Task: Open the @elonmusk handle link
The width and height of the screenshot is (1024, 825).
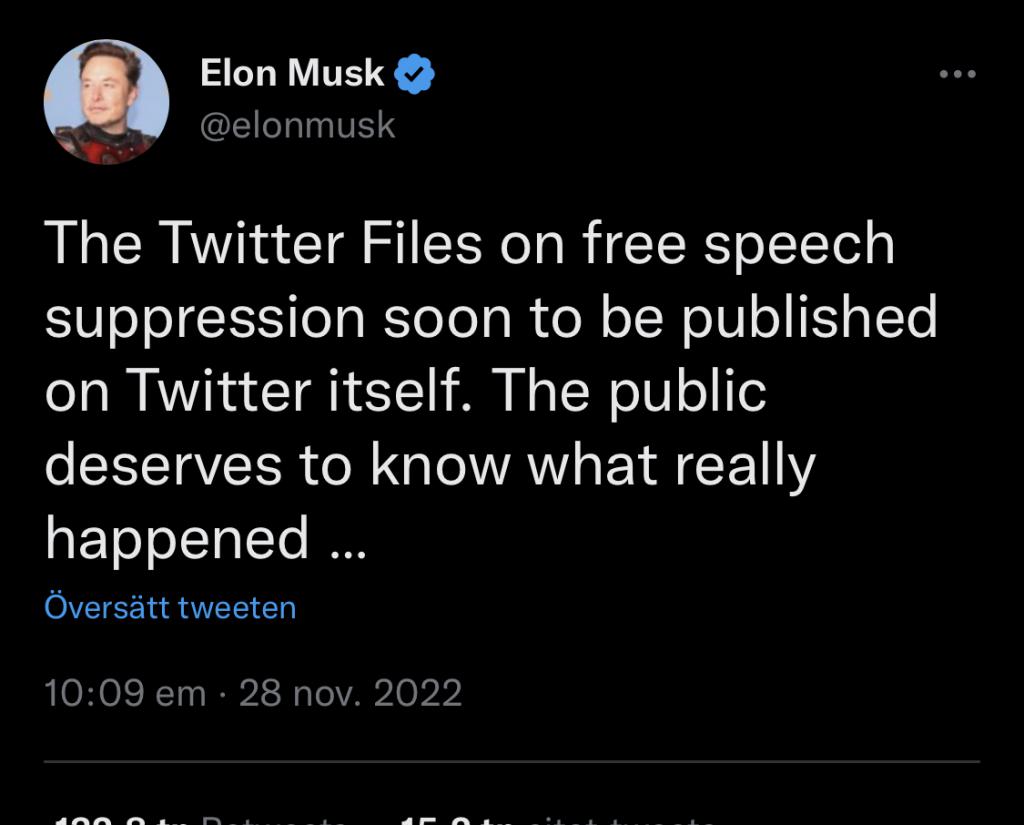Action: (297, 125)
